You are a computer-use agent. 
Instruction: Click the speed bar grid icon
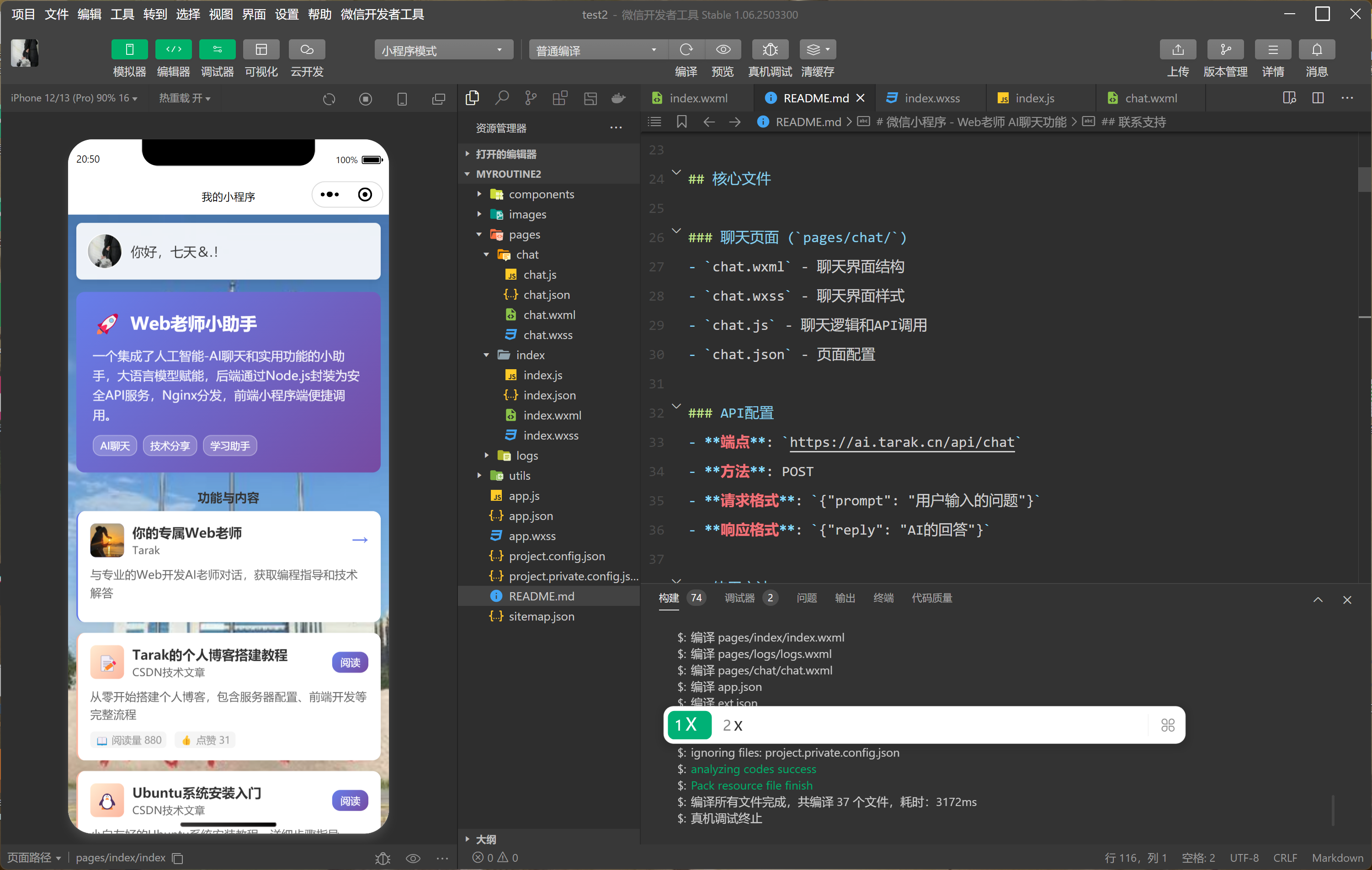(x=1167, y=725)
